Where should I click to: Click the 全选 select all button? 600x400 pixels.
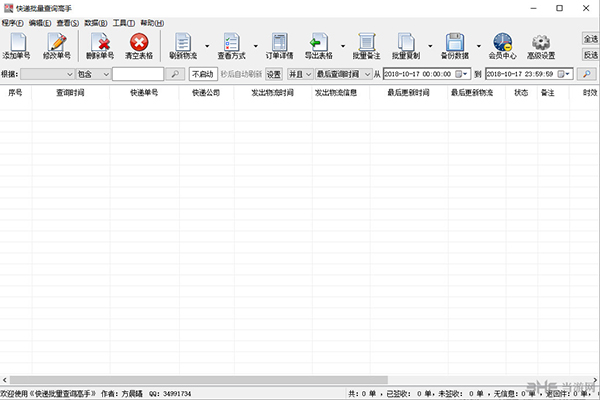(590, 39)
